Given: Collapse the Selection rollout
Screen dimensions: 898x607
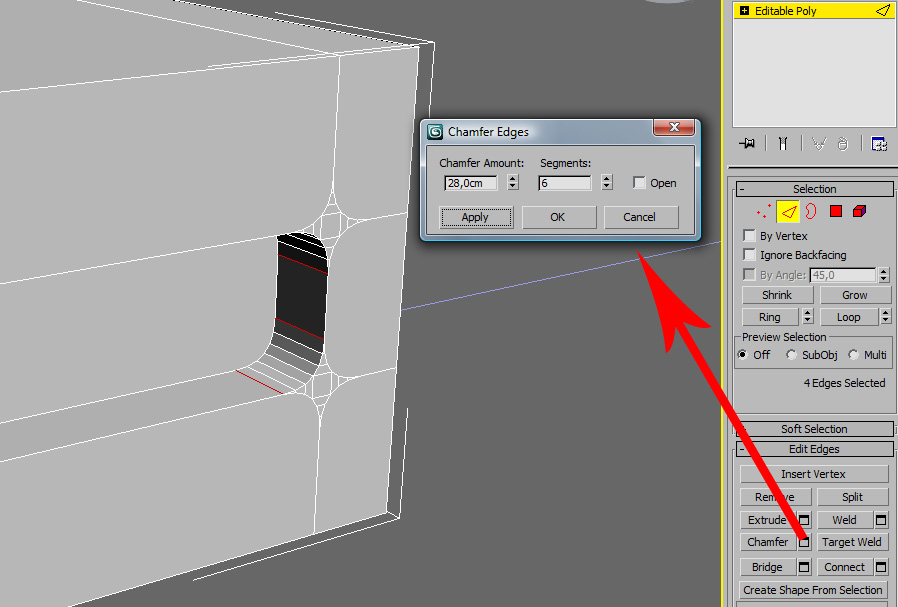Looking at the screenshot, I should [x=814, y=189].
